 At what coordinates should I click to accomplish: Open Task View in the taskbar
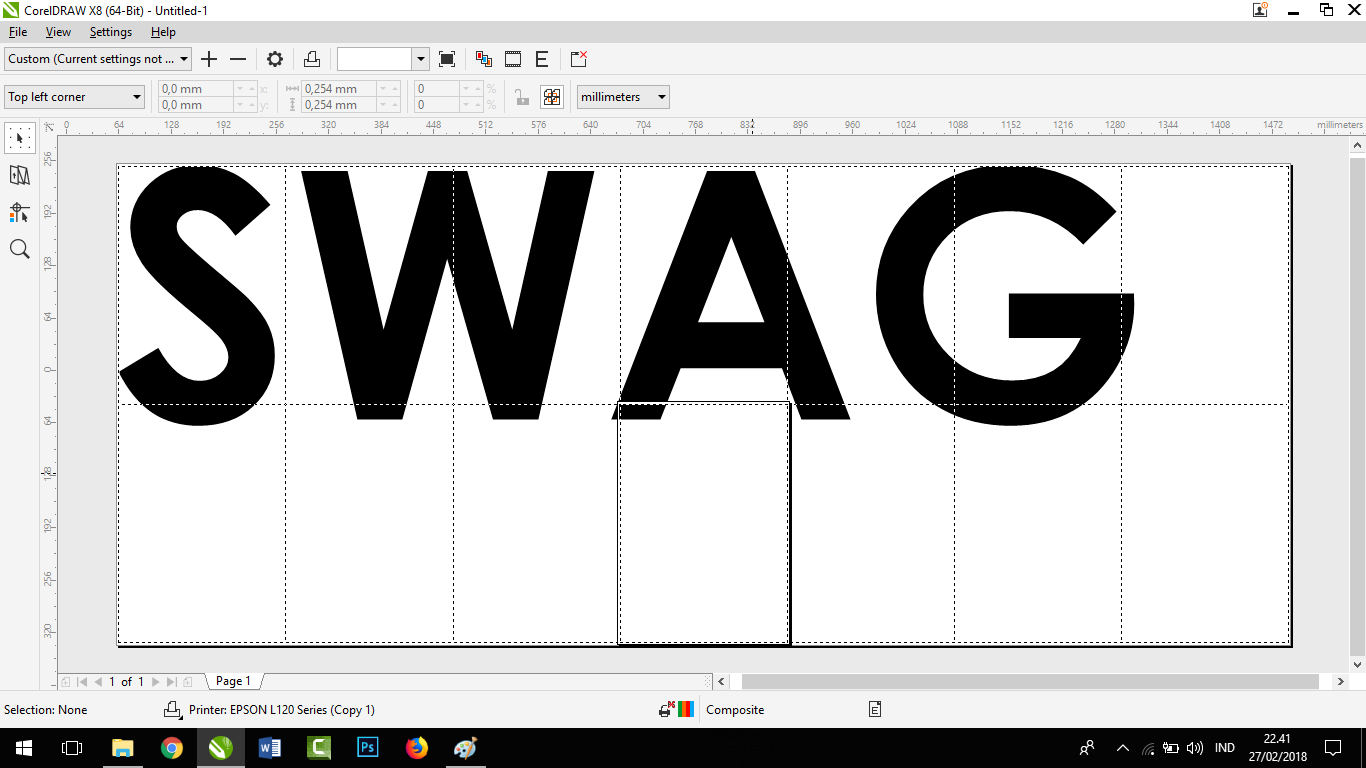point(72,748)
